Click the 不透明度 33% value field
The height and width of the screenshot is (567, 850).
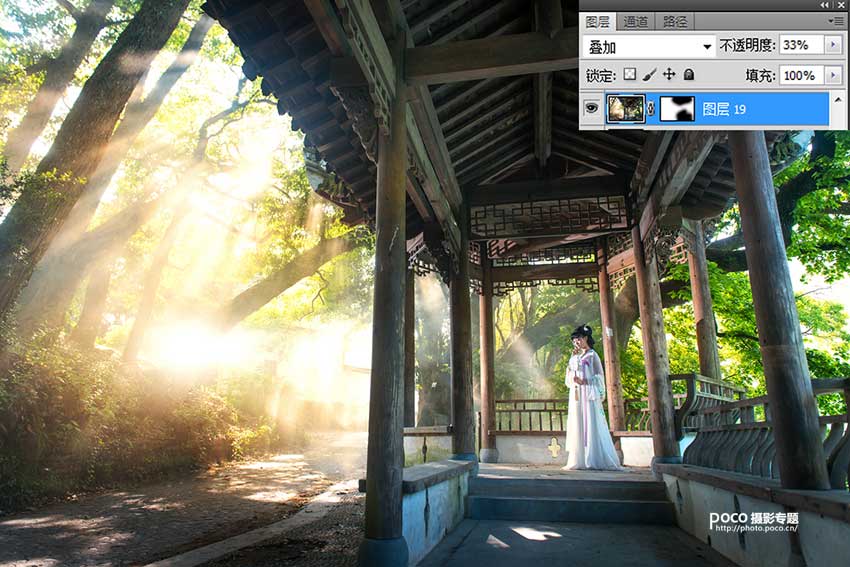tap(800, 45)
